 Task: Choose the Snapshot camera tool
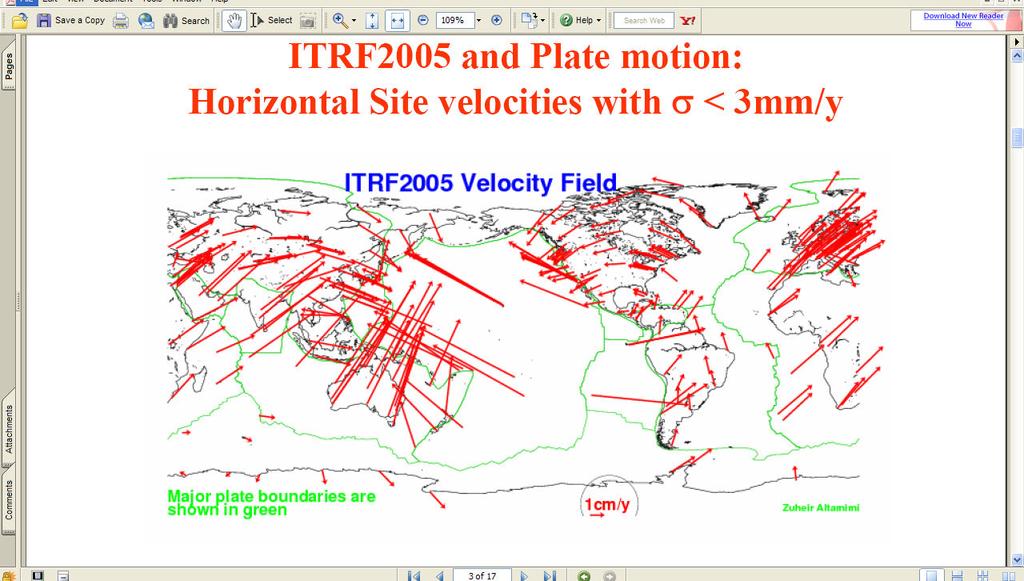308,21
